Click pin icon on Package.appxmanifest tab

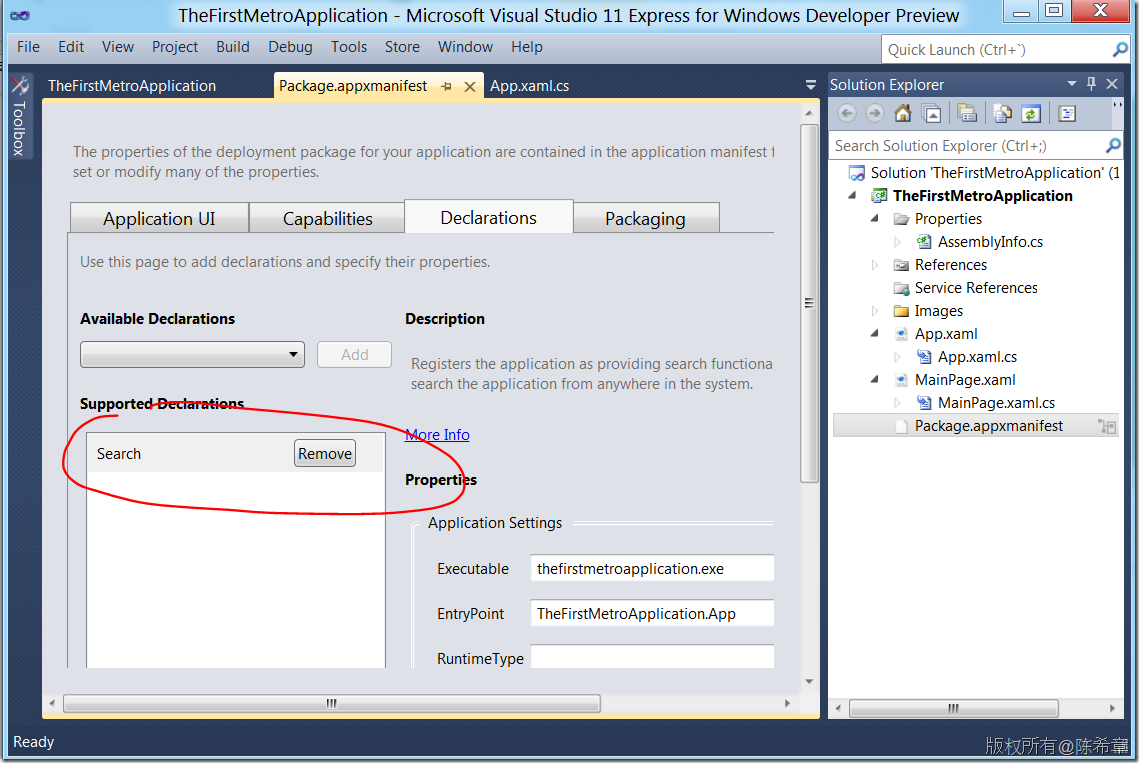(x=446, y=86)
